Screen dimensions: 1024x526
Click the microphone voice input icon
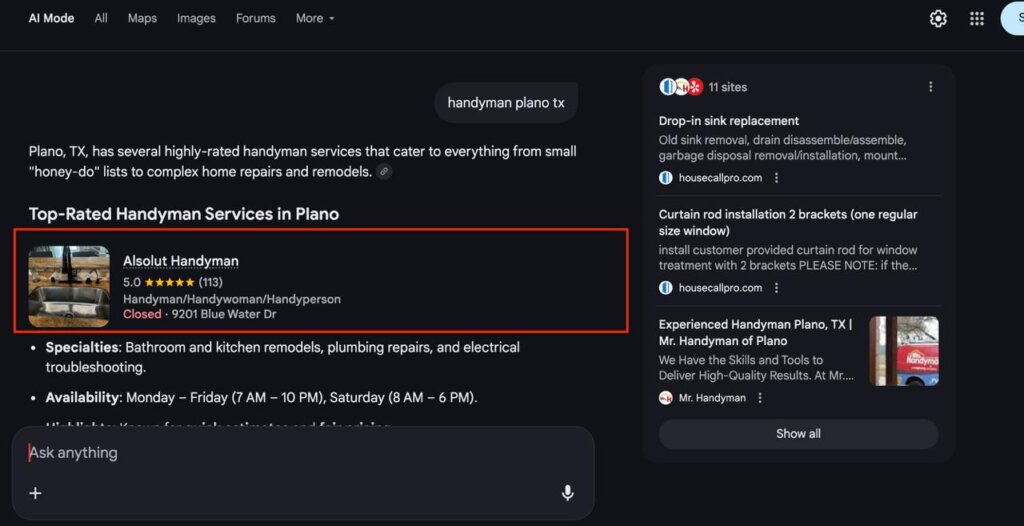pyautogui.click(x=568, y=493)
